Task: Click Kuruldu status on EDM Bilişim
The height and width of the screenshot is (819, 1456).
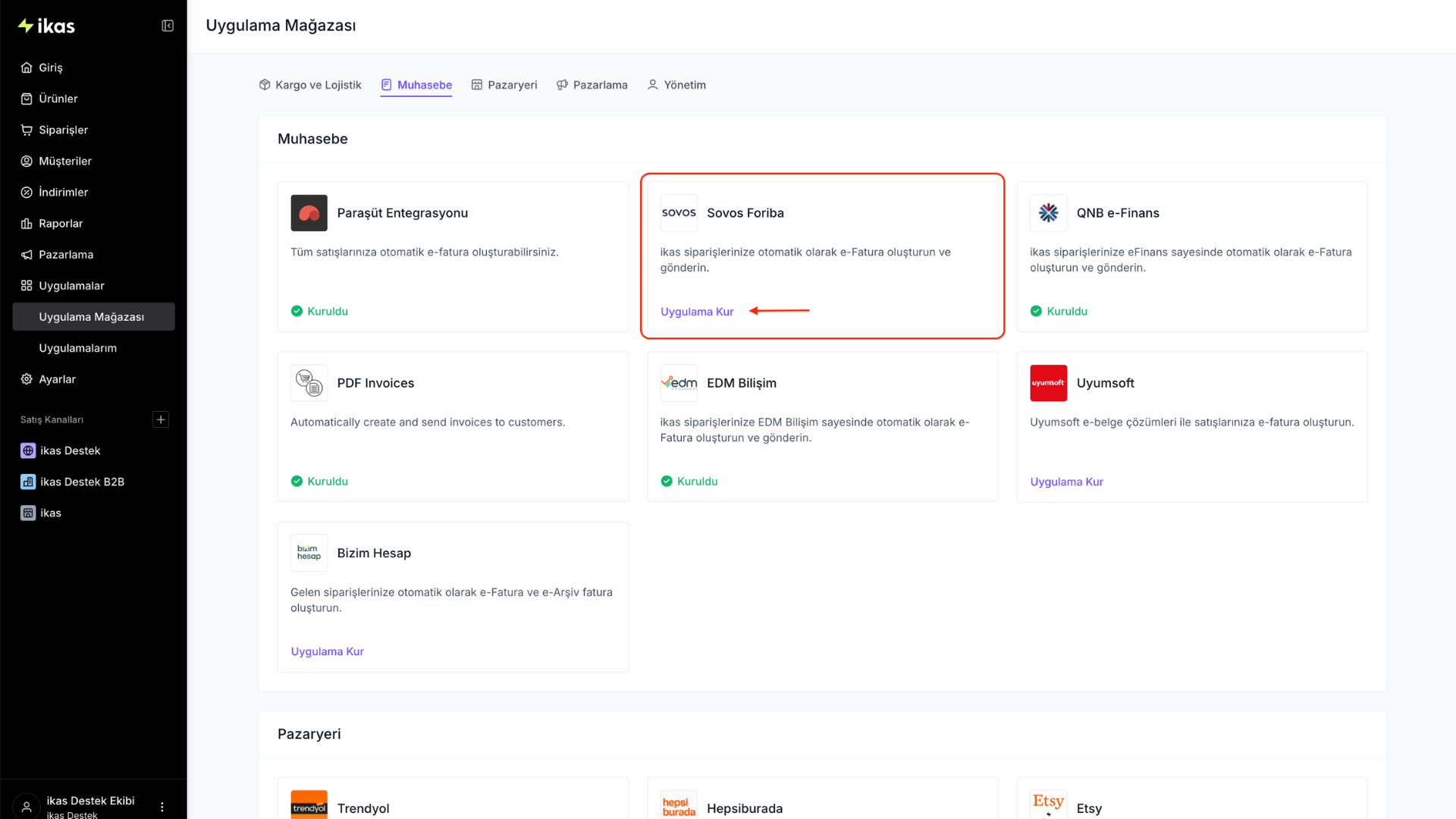Action: [689, 481]
